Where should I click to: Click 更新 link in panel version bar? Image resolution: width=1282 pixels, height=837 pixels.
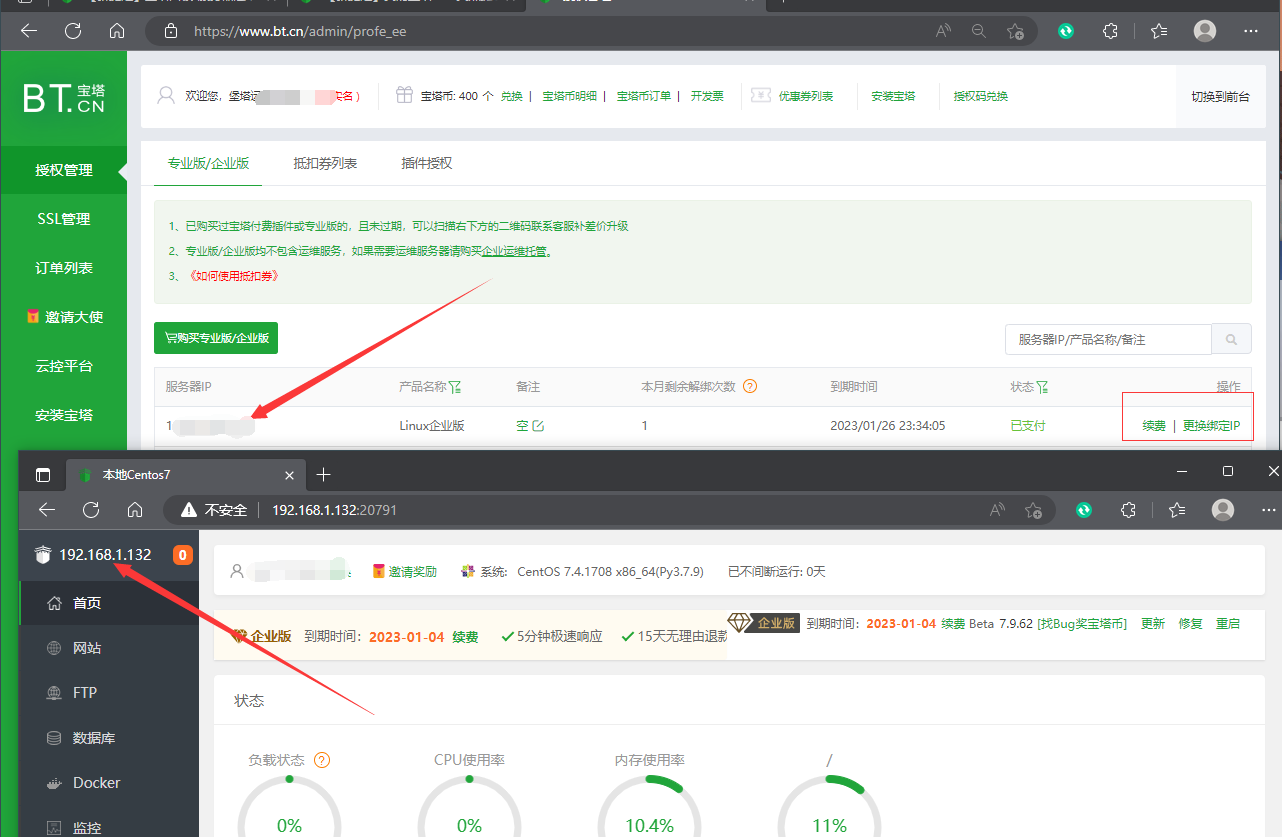click(1153, 623)
